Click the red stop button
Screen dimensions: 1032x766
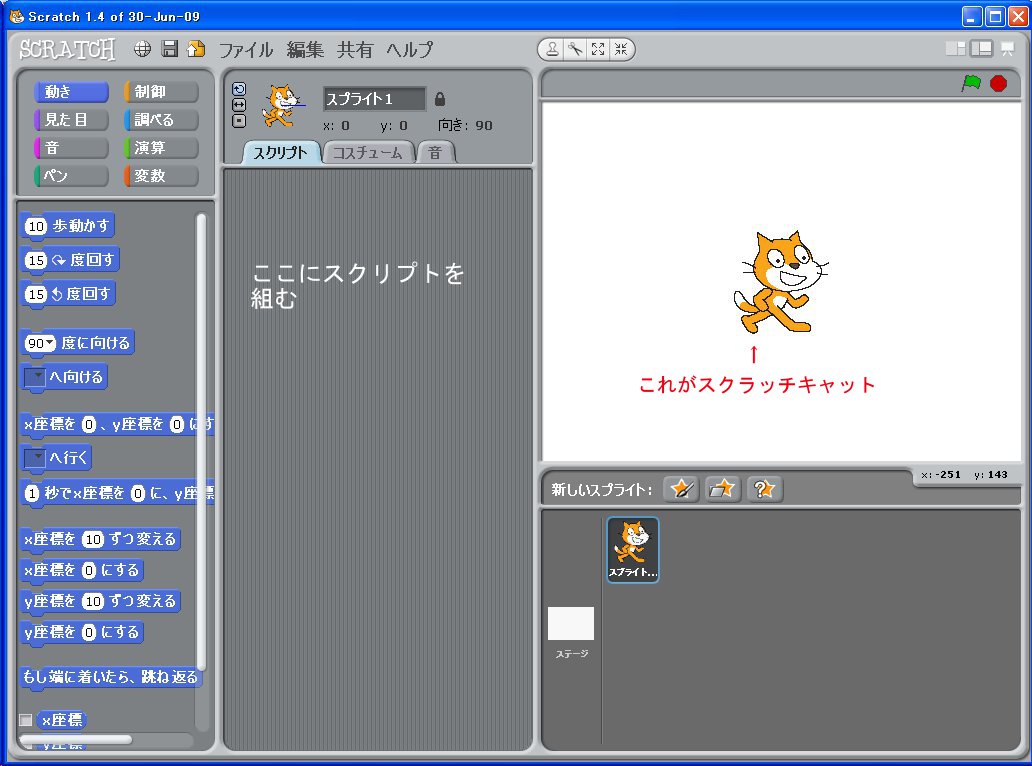click(998, 84)
